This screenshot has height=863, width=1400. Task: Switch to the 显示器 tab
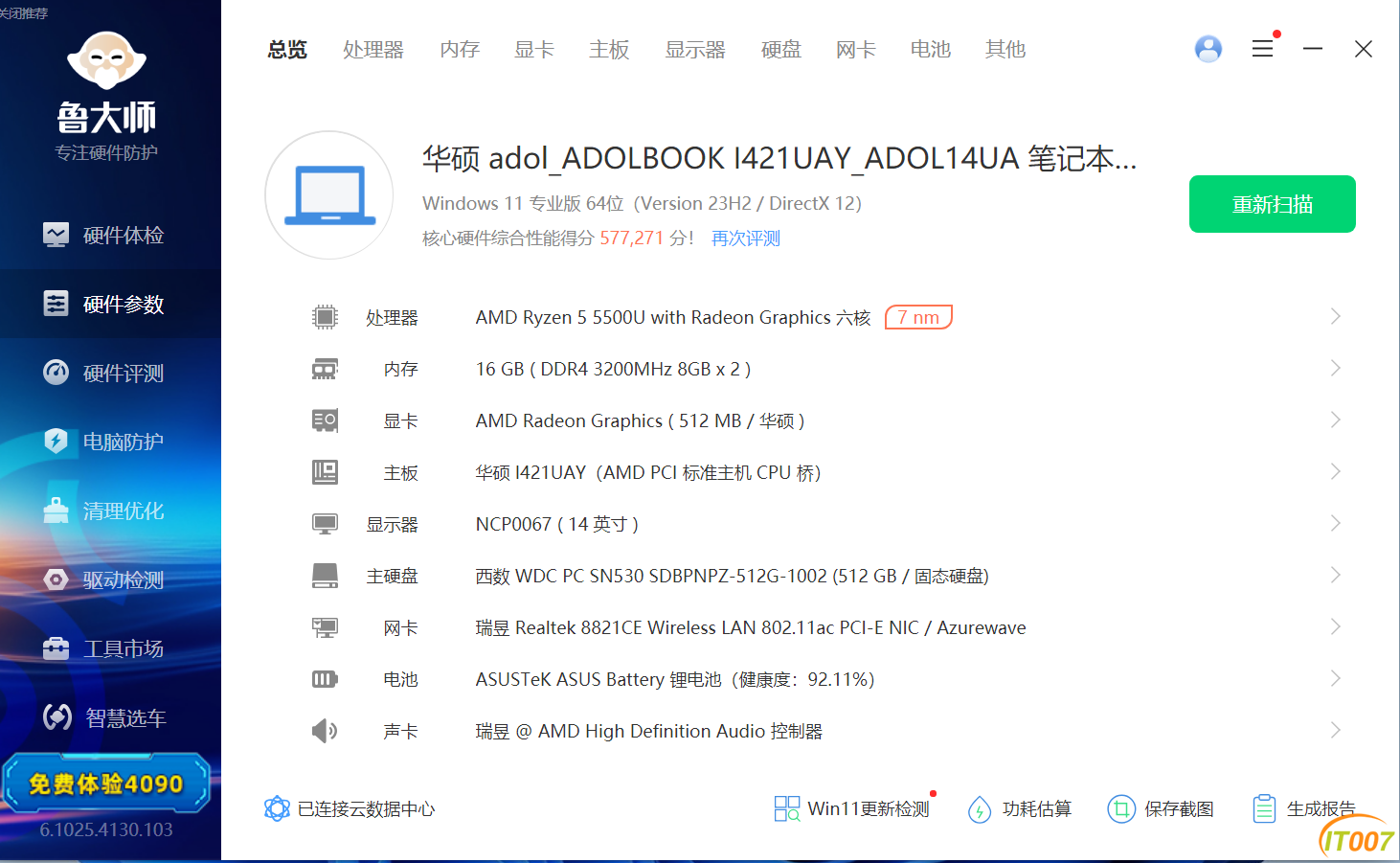tap(695, 49)
